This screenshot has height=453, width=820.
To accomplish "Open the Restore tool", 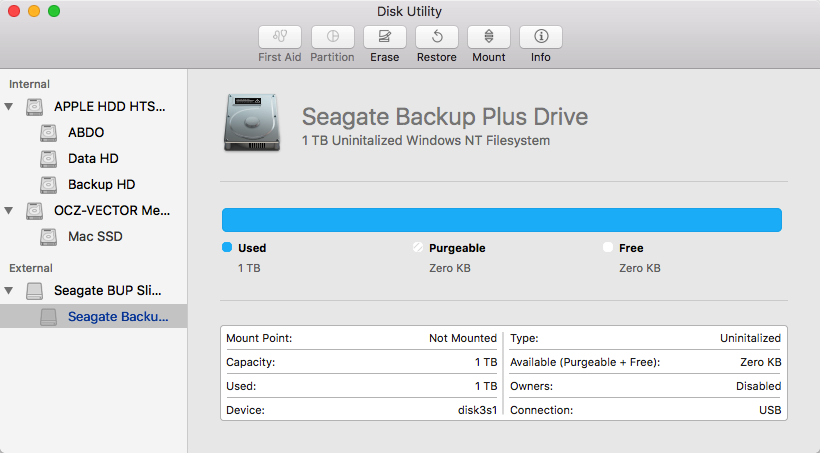I will pos(437,37).
